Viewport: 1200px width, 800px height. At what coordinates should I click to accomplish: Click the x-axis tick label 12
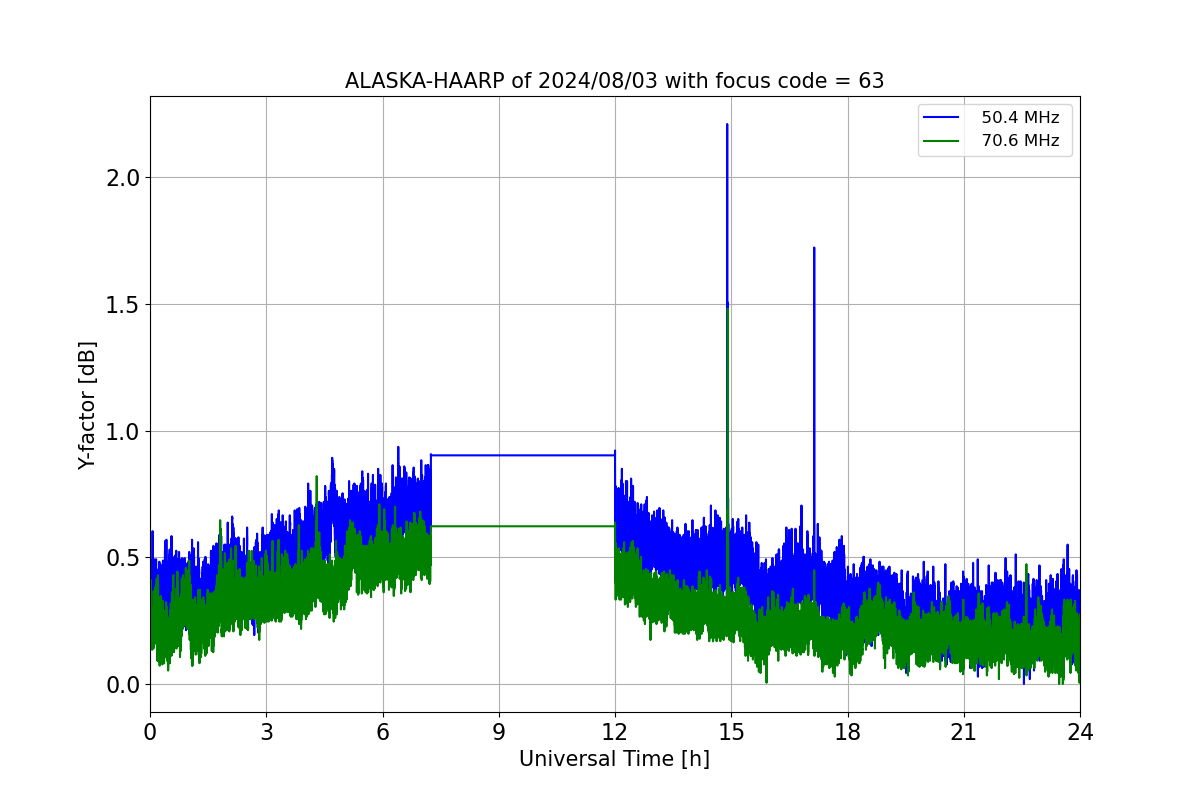[x=615, y=732]
